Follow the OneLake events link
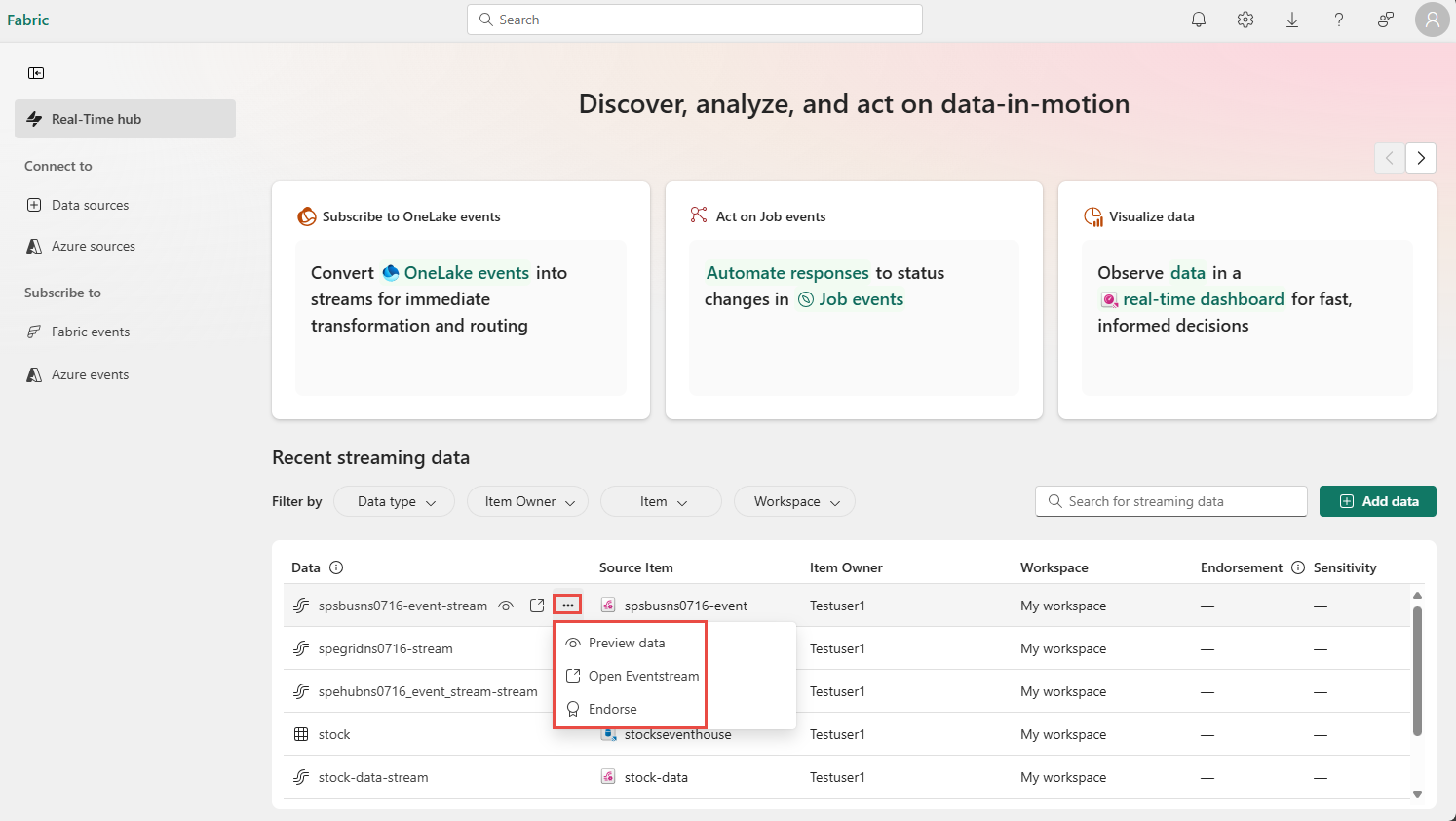 click(466, 273)
